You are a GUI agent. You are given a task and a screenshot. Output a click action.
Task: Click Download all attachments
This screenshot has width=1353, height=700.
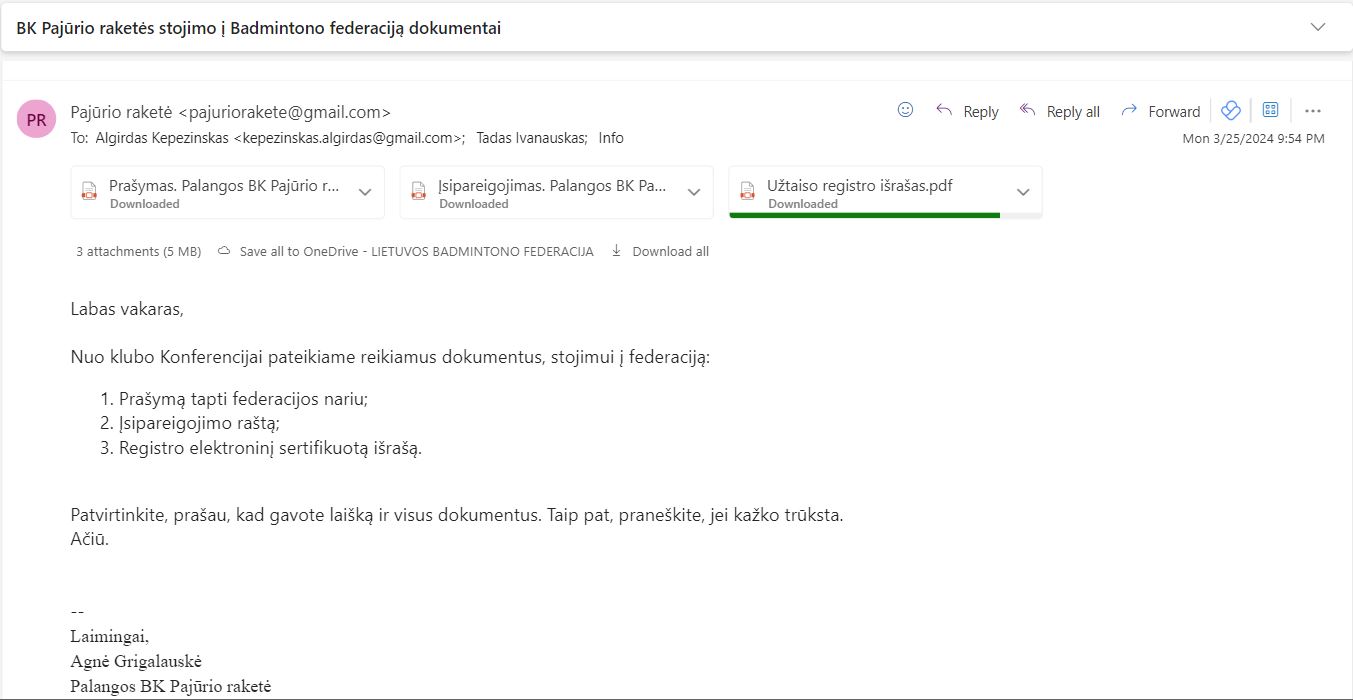(669, 252)
